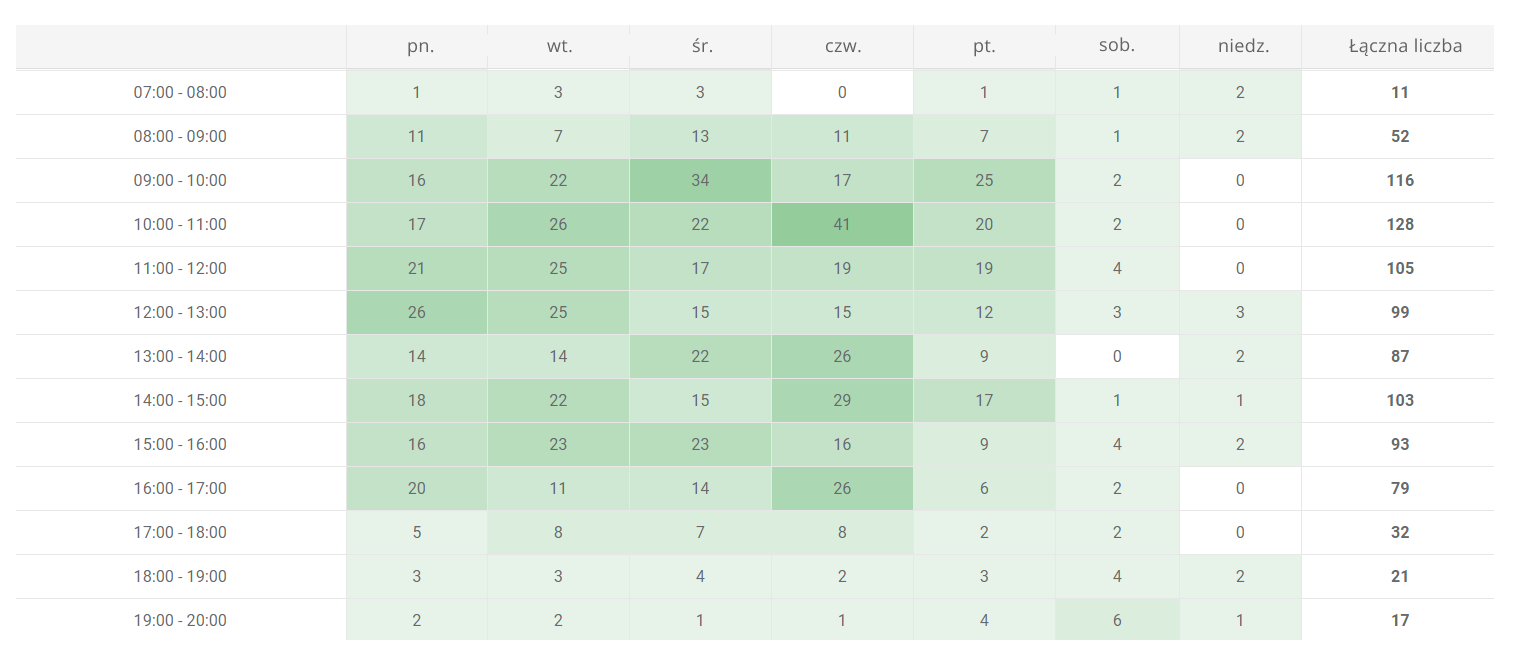This screenshot has width=1526, height=669.
Task: Click the total value 128
Action: coord(1400,225)
